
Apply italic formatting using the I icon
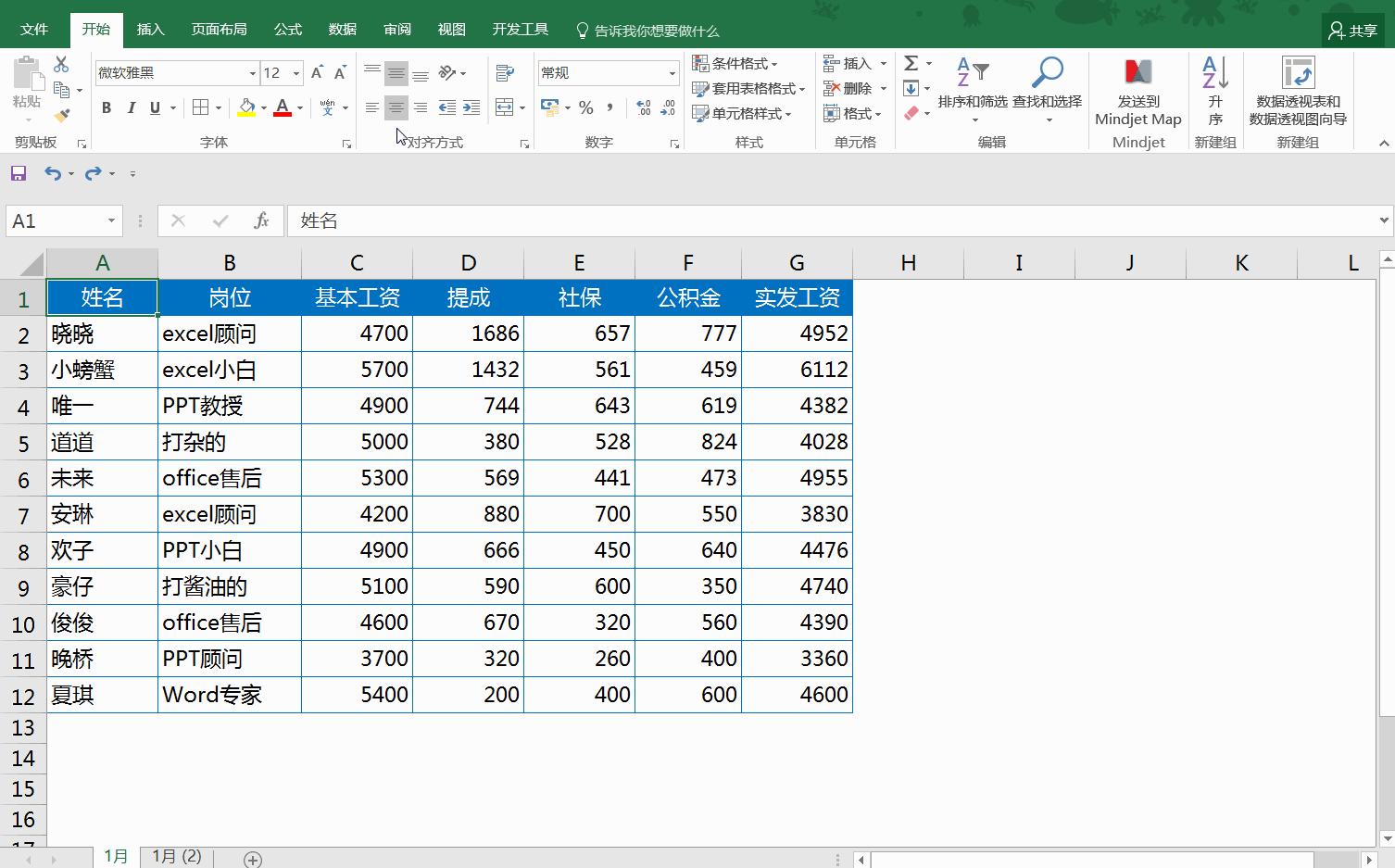[x=131, y=107]
